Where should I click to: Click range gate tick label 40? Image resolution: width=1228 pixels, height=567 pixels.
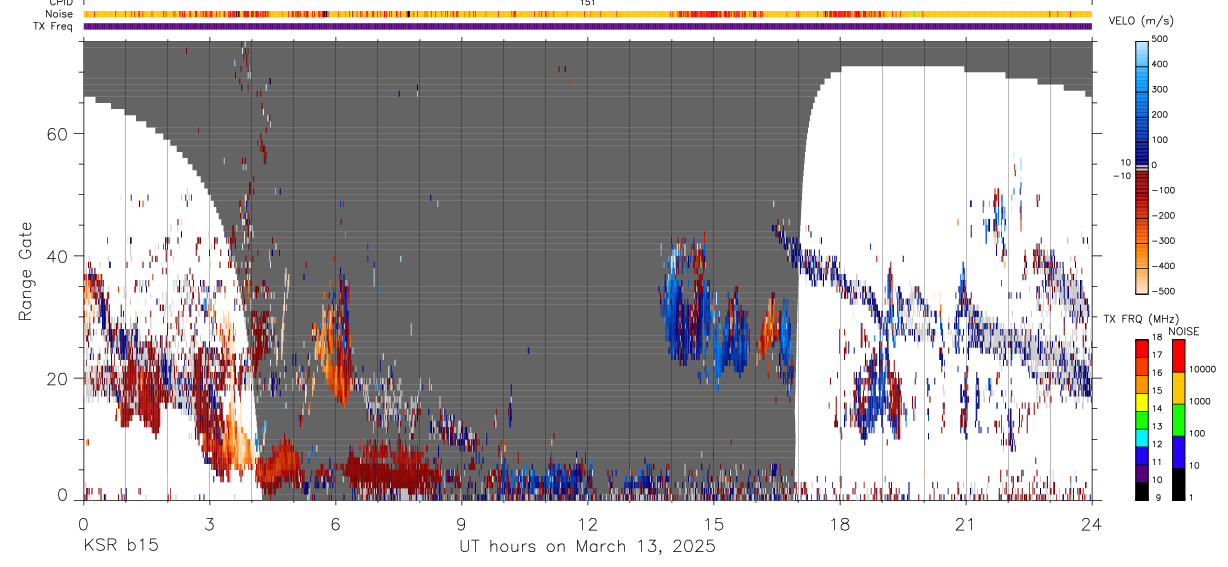click(x=57, y=256)
